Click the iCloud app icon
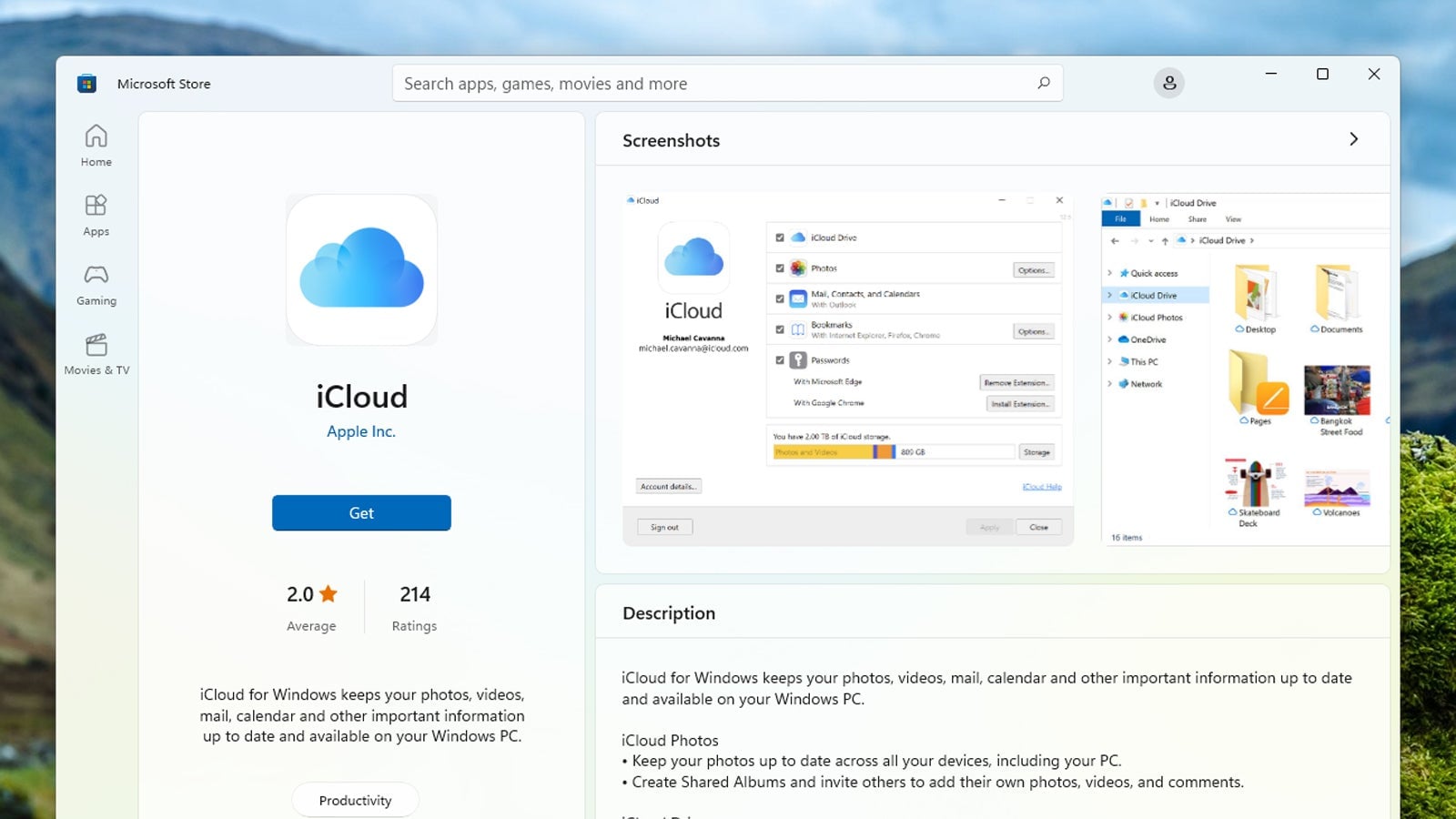 pyautogui.click(x=361, y=269)
